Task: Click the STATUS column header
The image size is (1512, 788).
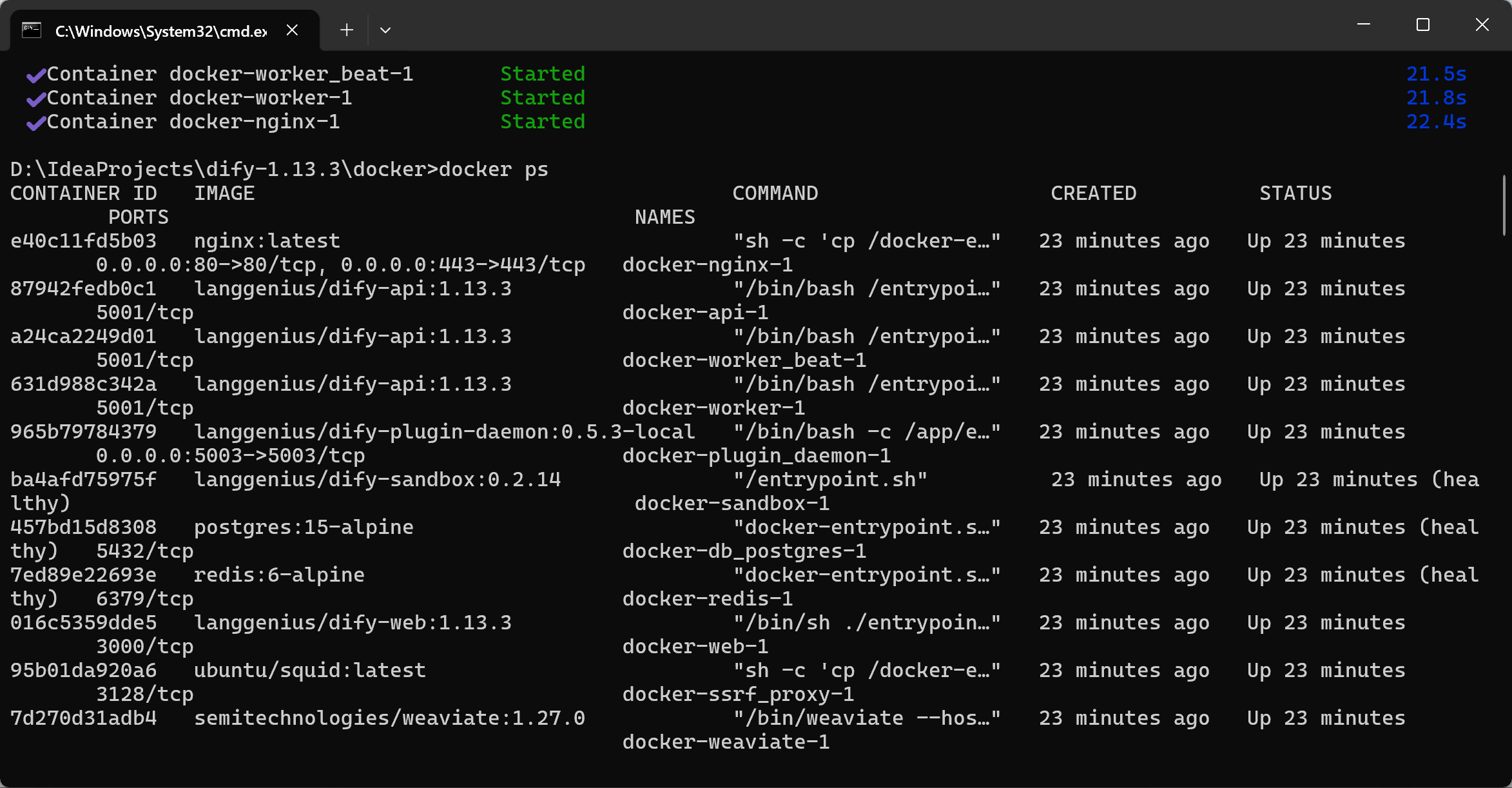Action: [1295, 193]
